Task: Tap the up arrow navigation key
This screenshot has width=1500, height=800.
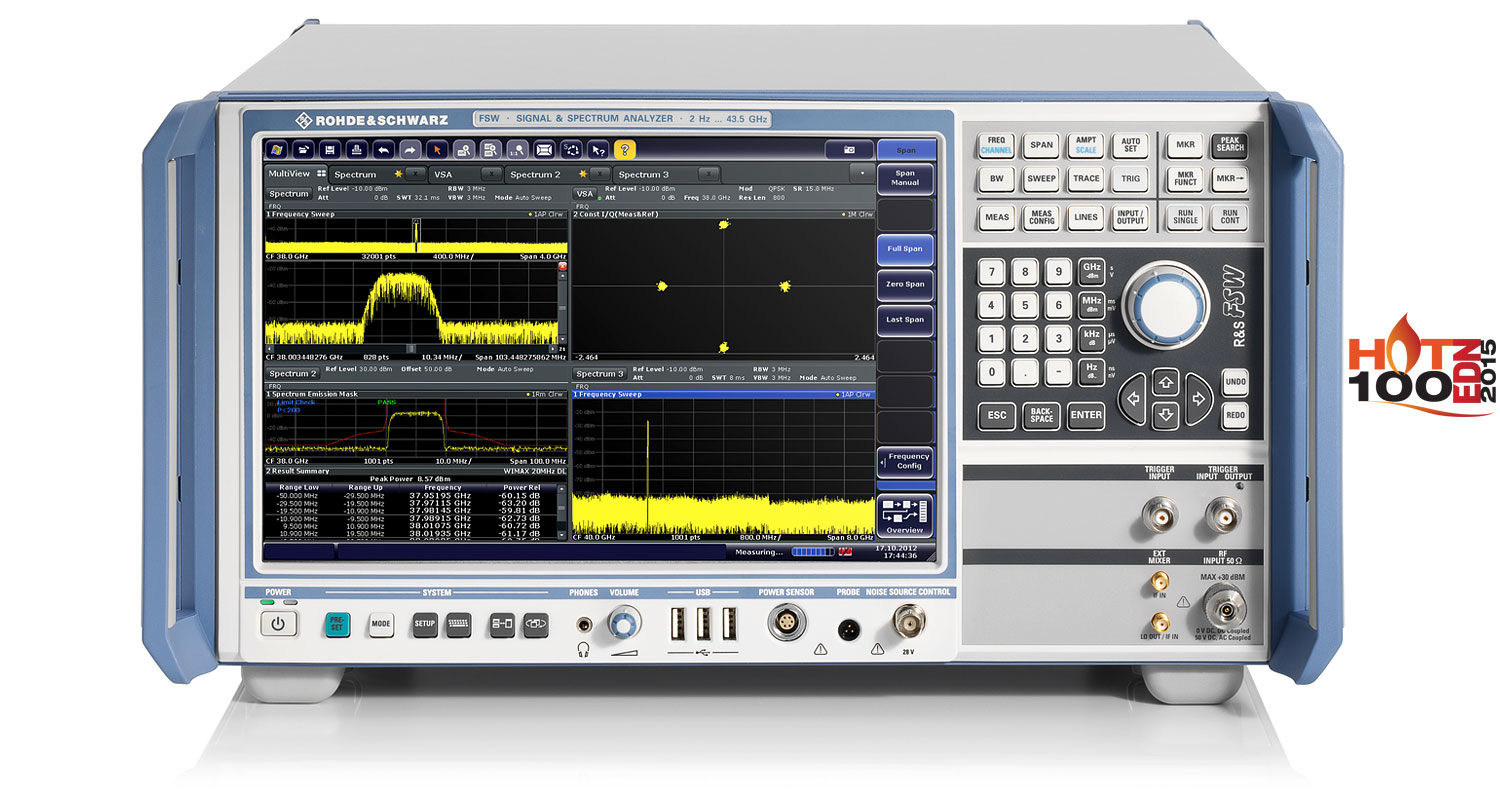Action: pos(1165,381)
